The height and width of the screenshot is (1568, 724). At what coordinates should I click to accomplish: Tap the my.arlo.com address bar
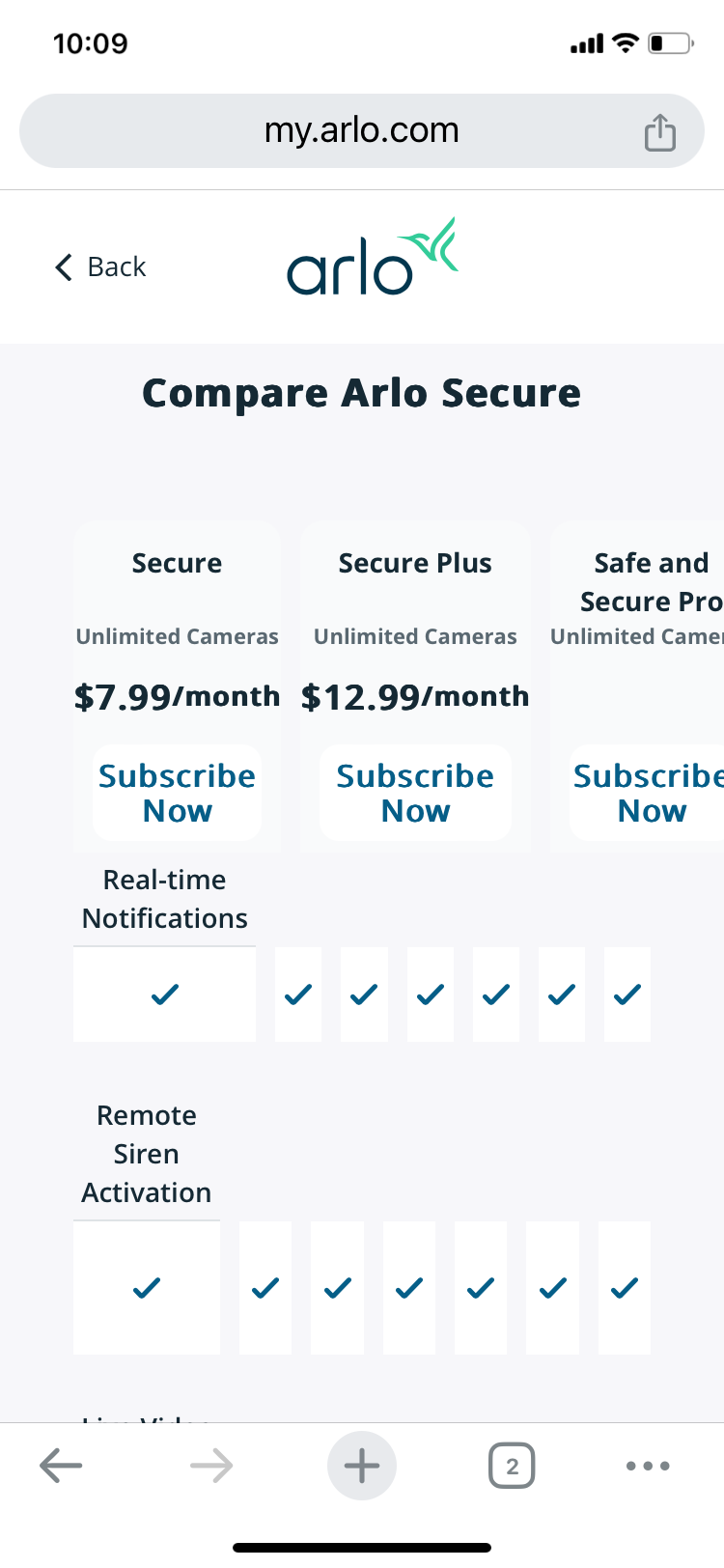coord(362,130)
